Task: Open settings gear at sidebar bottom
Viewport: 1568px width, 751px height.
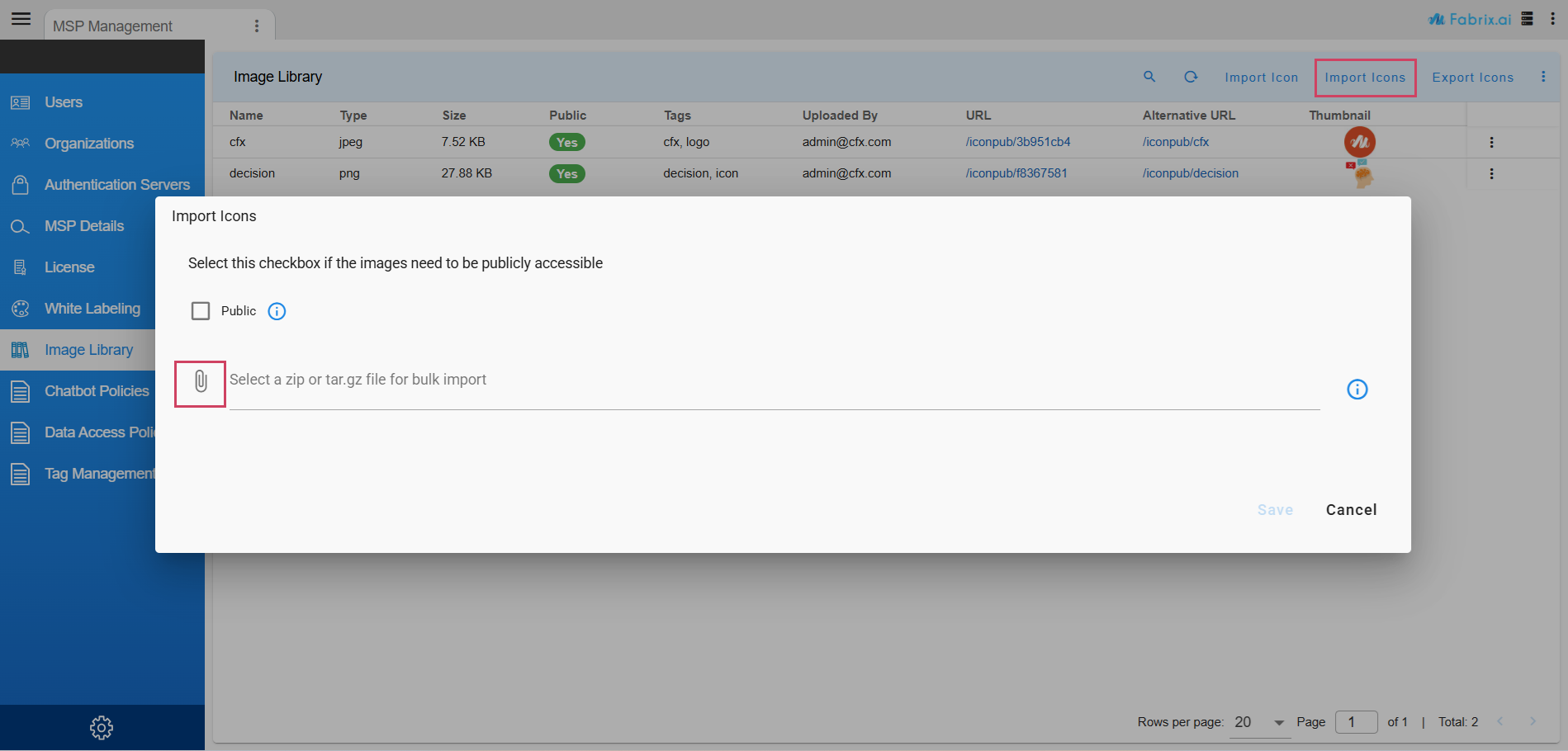Action: click(x=102, y=727)
